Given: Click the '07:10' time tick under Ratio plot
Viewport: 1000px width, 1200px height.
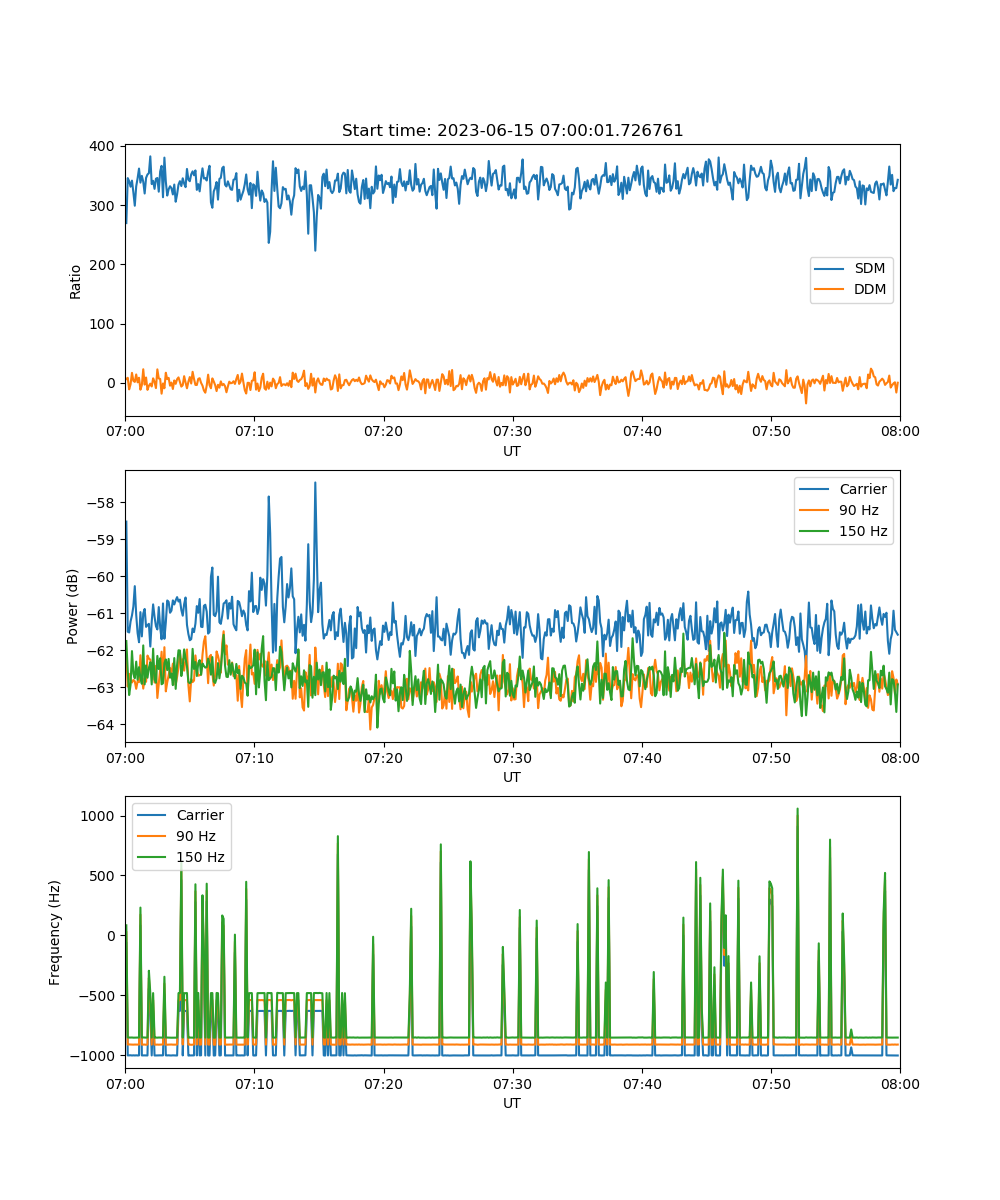Looking at the screenshot, I should [254, 431].
